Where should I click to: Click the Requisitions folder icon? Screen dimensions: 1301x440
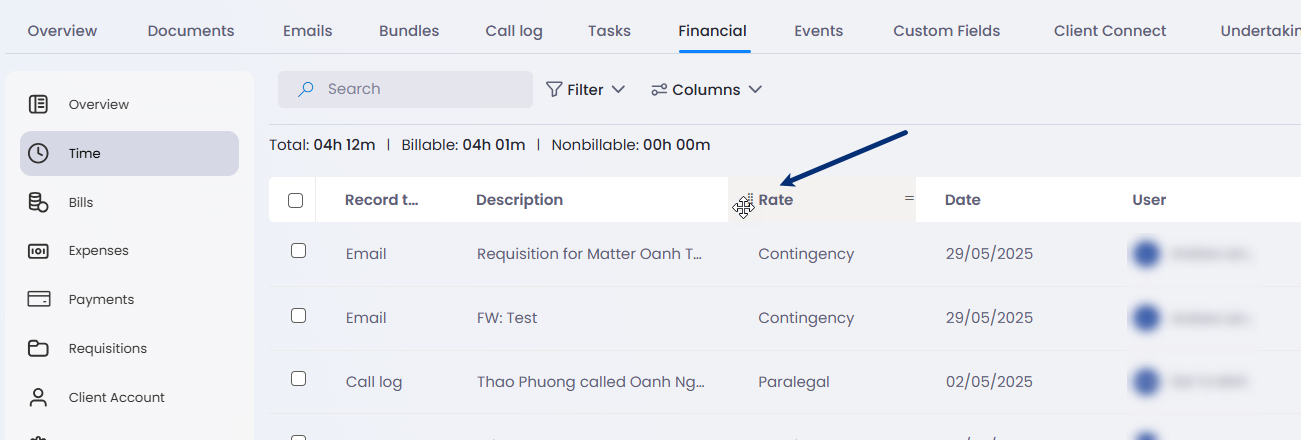(x=38, y=348)
